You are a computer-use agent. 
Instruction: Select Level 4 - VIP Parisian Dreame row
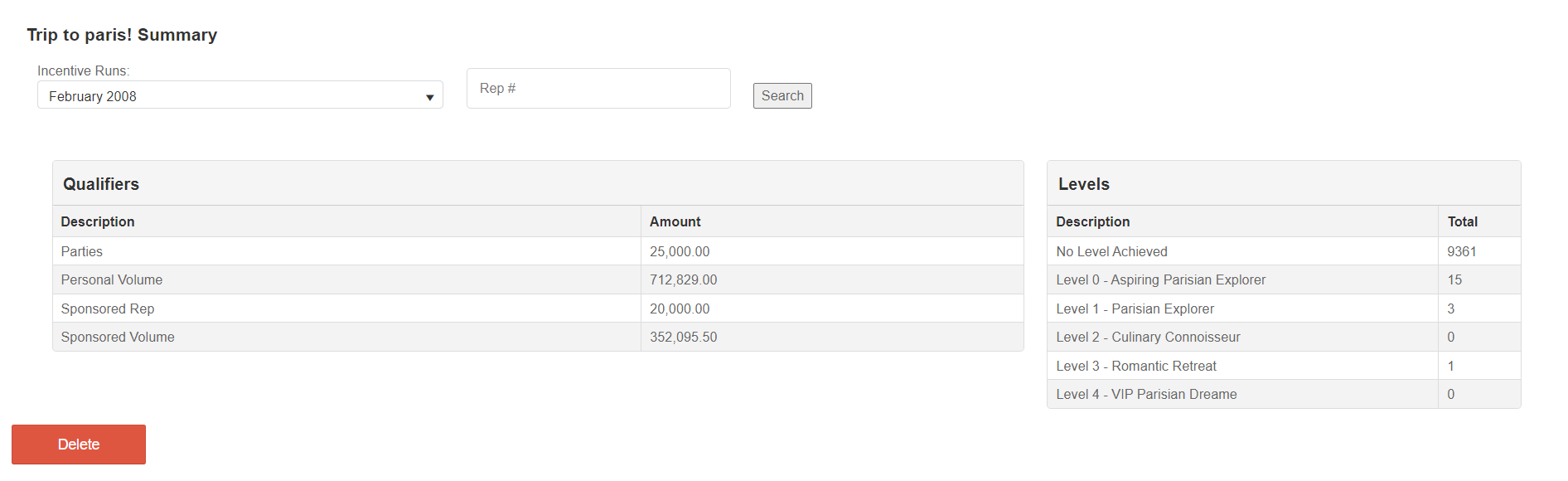click(x=1146, y=395)
